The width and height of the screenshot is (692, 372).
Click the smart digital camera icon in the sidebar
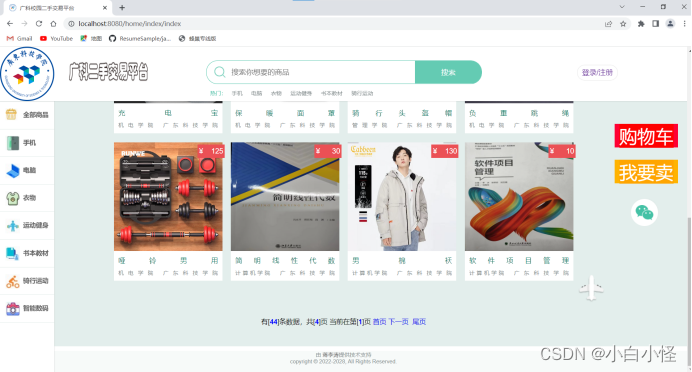(12, 308)
